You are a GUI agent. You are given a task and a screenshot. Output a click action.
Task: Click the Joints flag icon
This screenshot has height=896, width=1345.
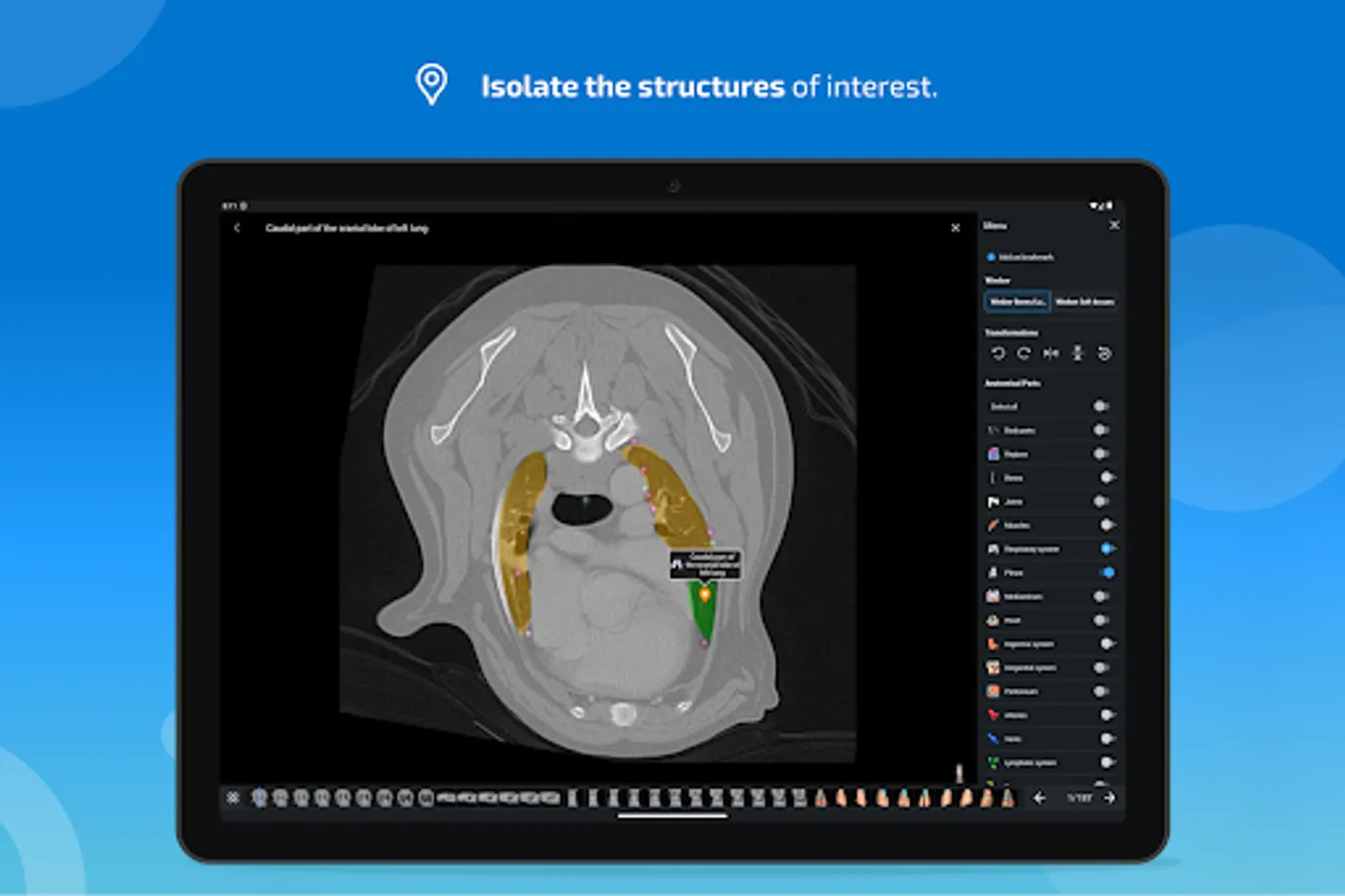point(993,502)
